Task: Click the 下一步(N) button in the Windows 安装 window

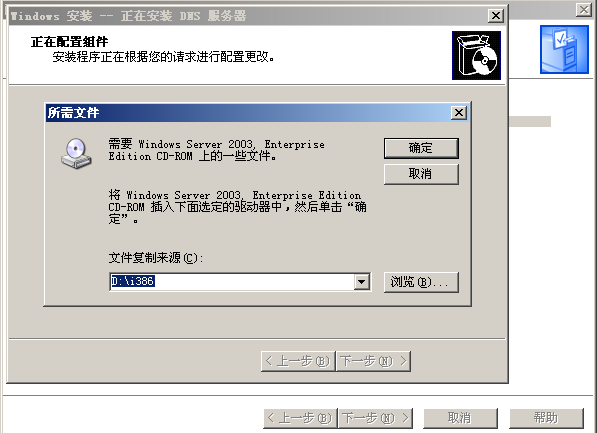Action: pyautogui.click(x=374, y=361)
